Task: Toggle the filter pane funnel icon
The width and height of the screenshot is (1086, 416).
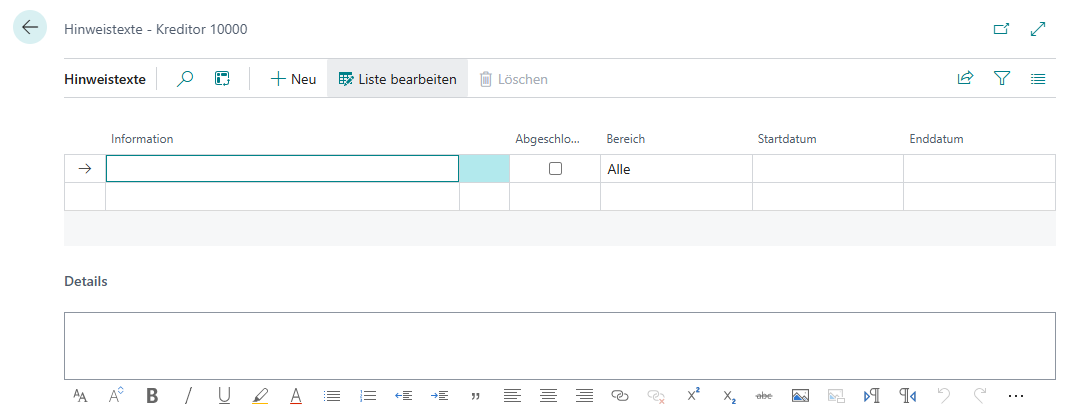Action: coord(1002,79)
